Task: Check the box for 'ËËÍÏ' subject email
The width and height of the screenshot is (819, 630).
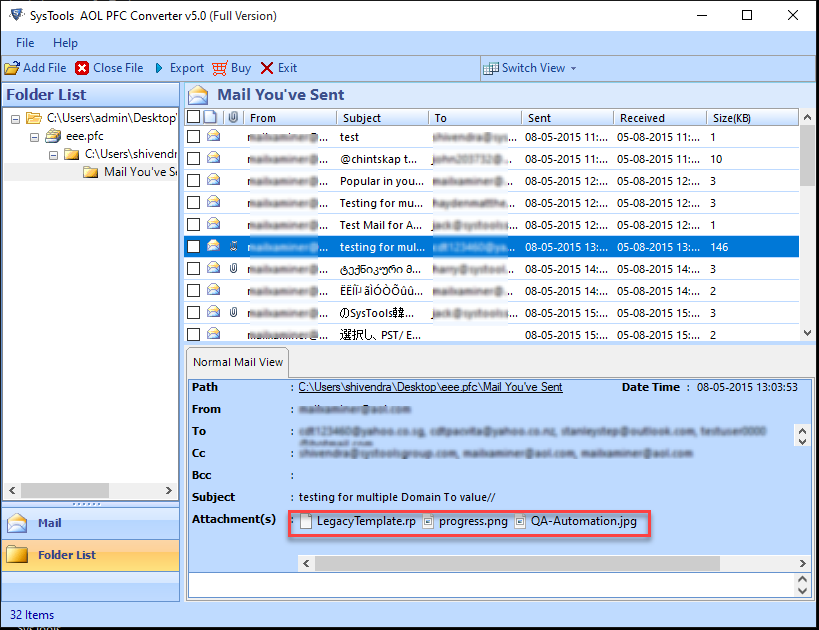Action: pyautogui.click(x=193, y=290)
